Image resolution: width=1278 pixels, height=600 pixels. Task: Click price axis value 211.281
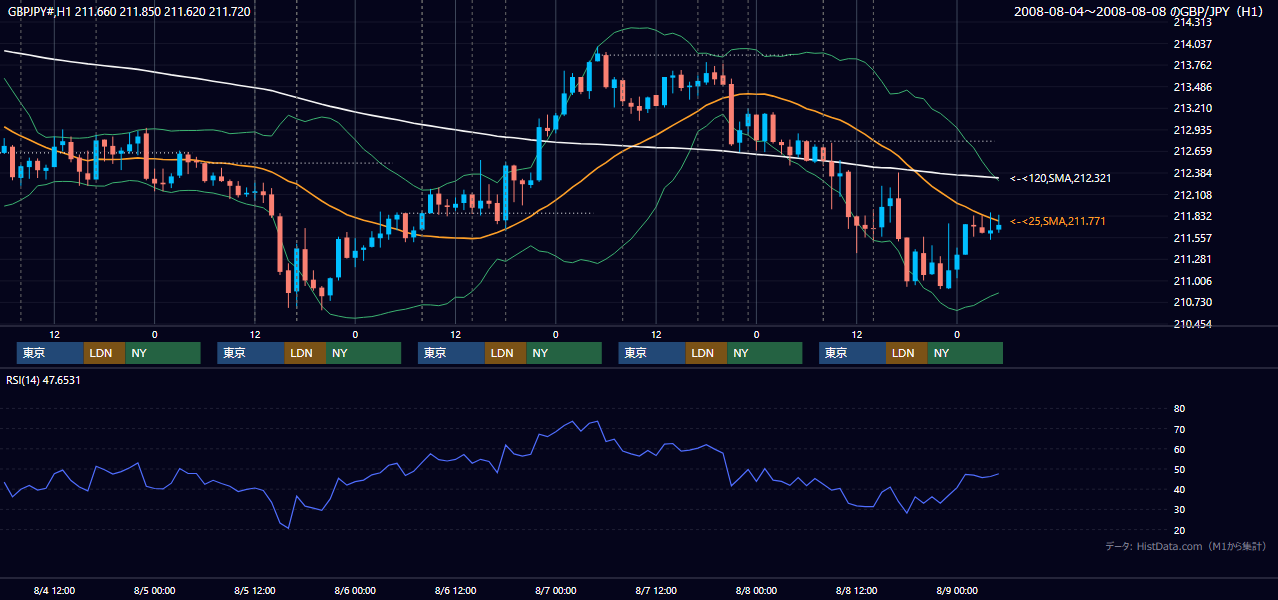coord(1192,260)
